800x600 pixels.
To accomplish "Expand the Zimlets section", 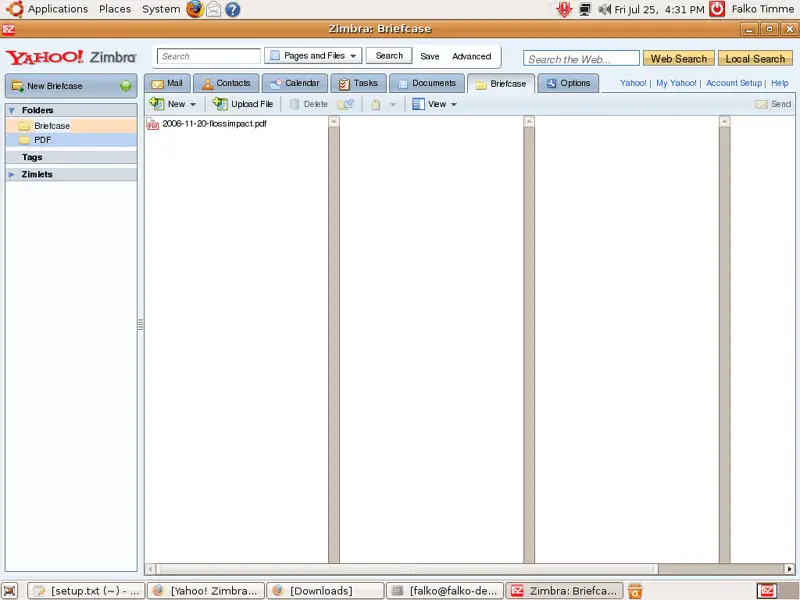I will [12, 174].
